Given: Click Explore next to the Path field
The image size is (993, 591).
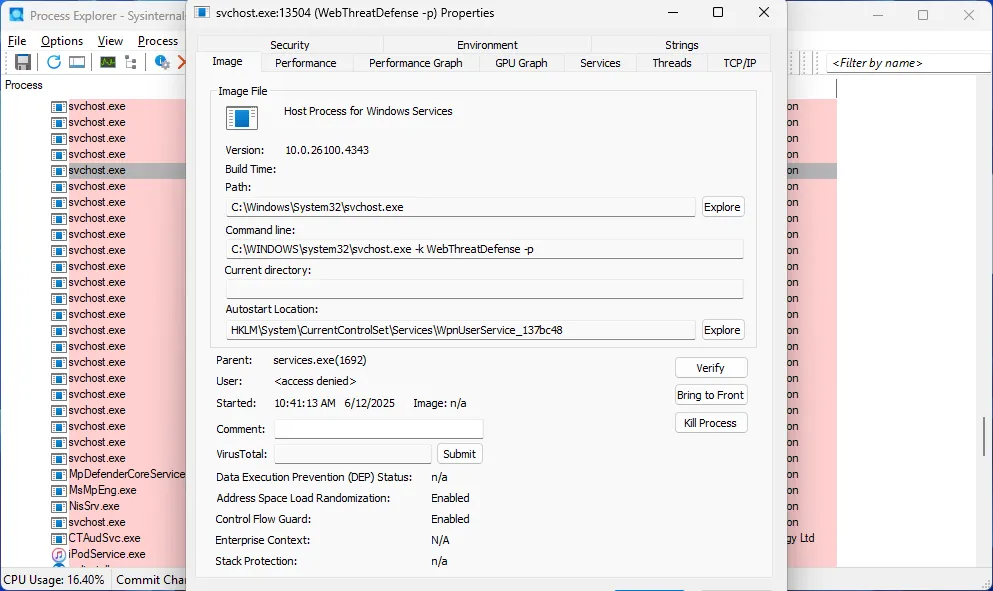Looking at the screenshot, I should point(722,207).
